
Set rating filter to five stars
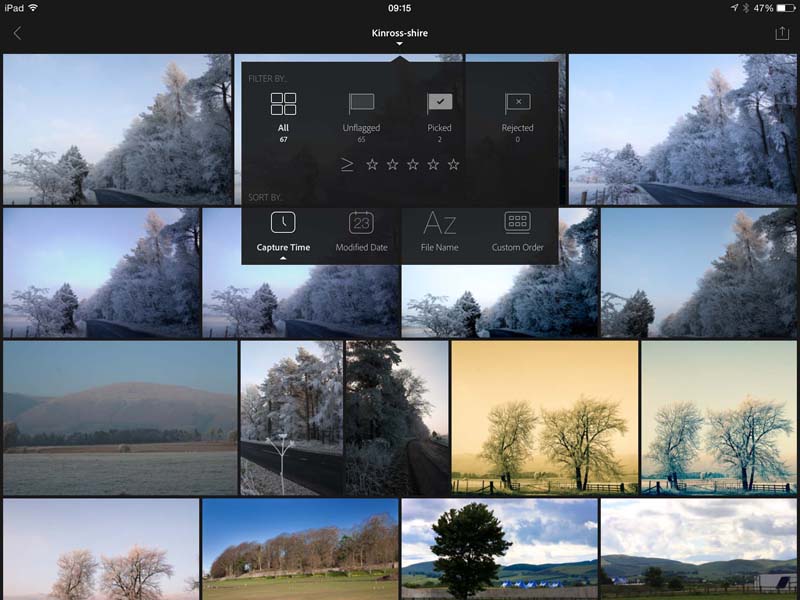(x=454, y=164)
